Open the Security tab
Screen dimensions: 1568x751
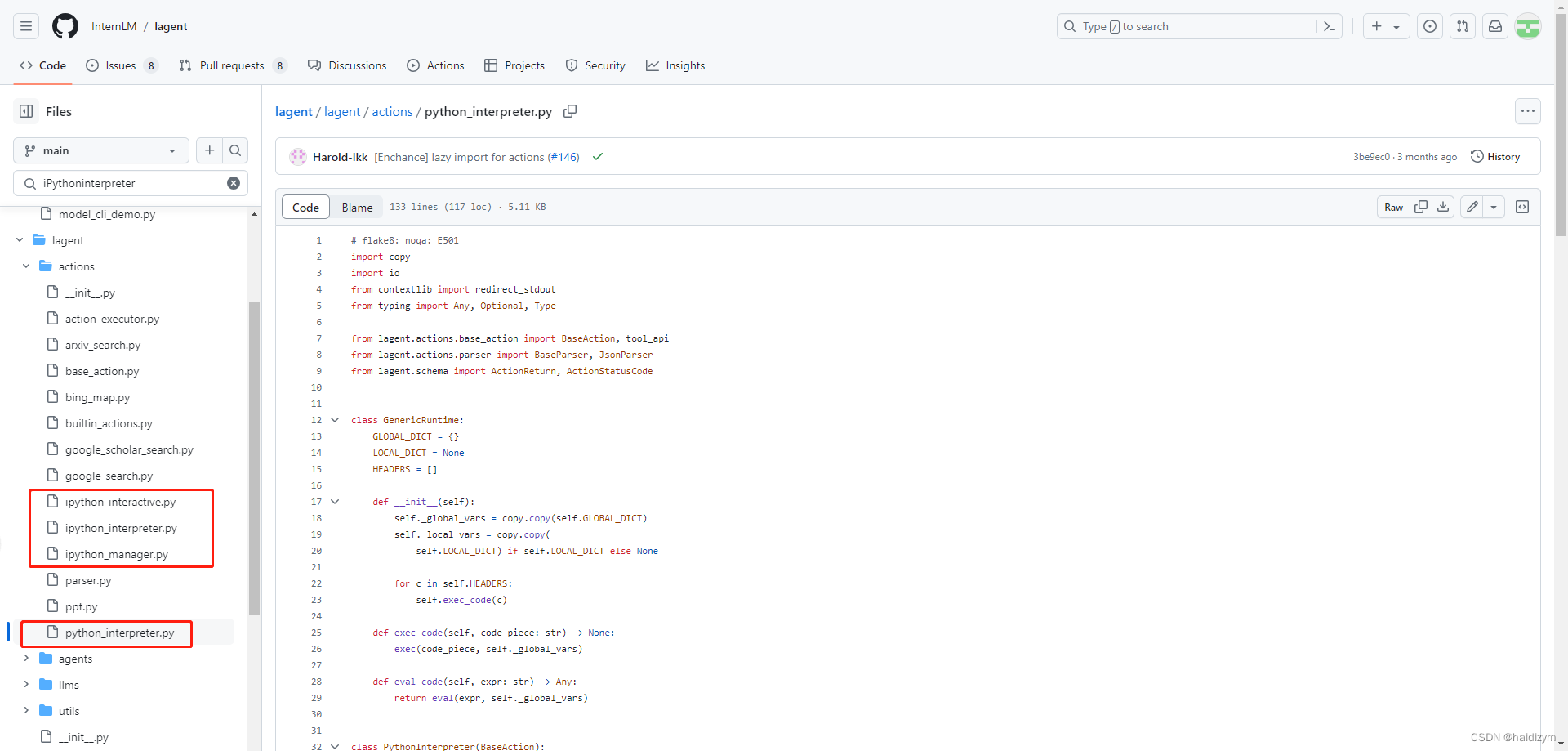[595, 65]
